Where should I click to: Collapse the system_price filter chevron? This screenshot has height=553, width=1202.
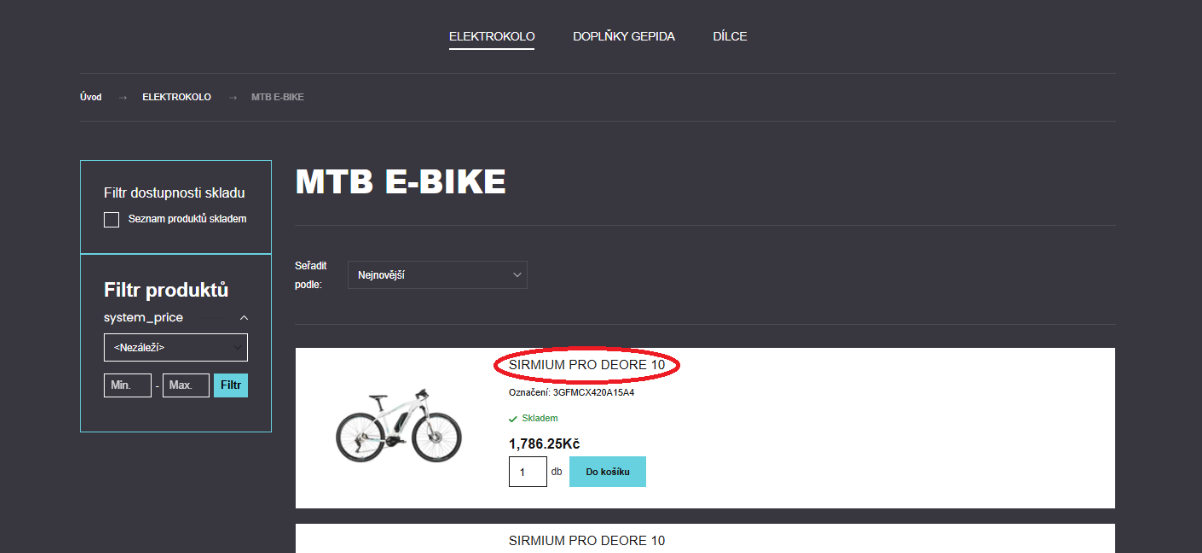[243, 318]
